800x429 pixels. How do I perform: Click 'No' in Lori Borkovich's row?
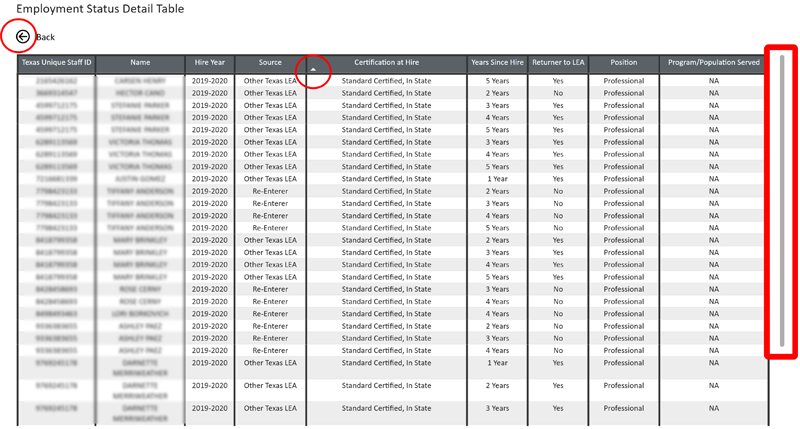pyautogui.click(x=558, y=314)
